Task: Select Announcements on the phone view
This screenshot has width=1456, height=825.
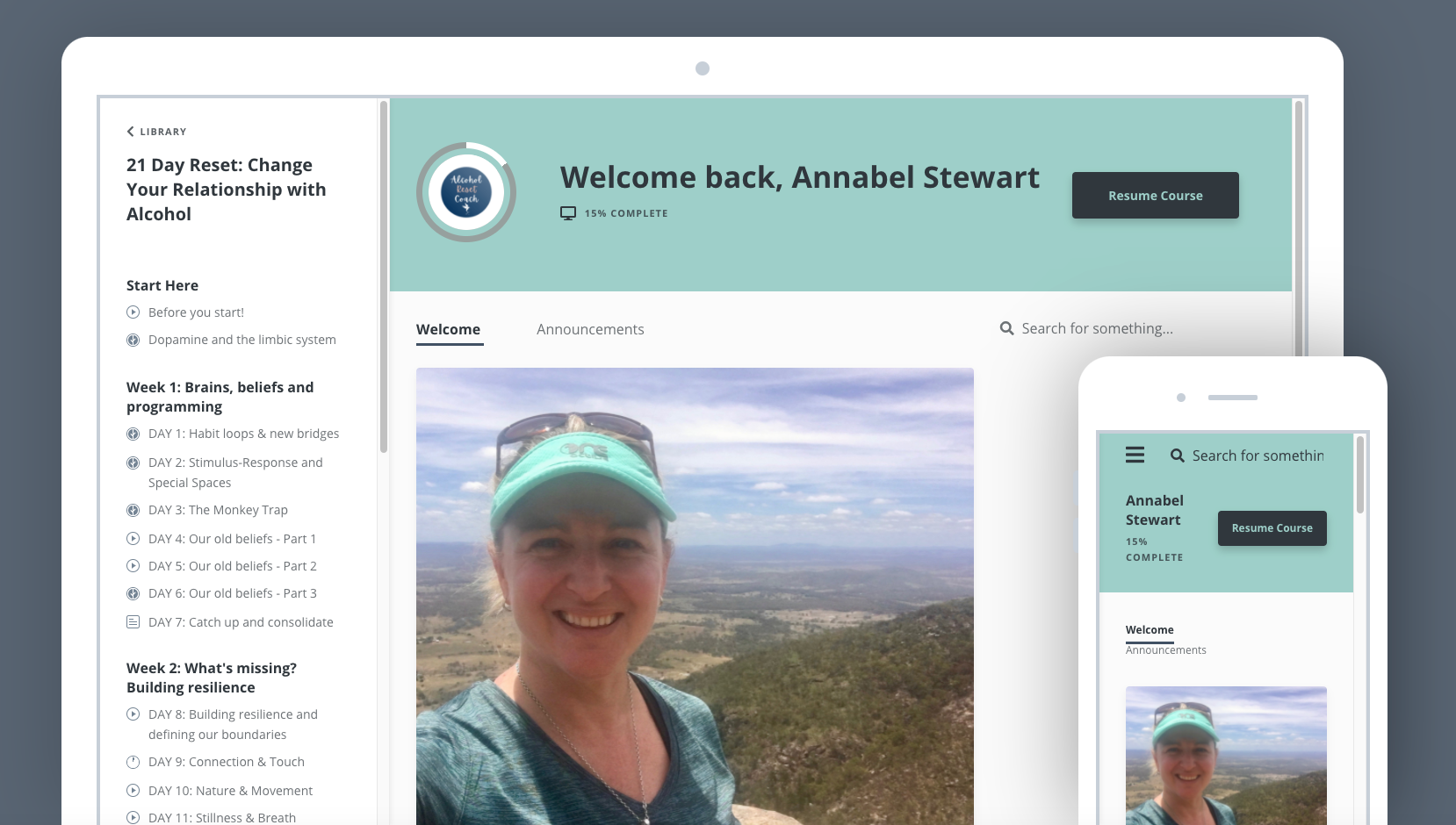Action: 1166,650
